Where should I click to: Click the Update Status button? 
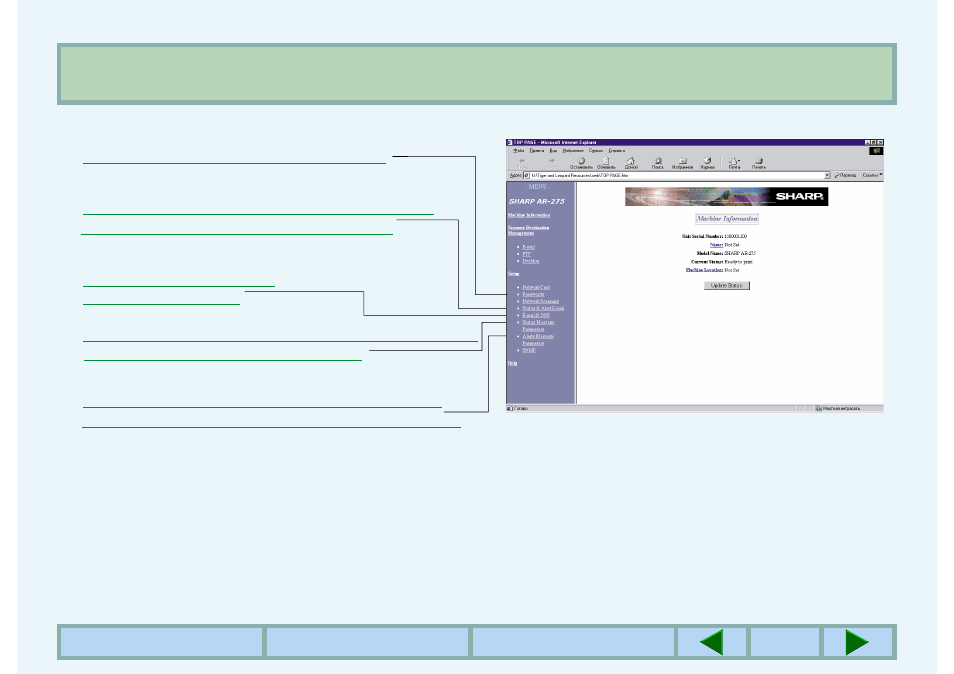(726, 285)
